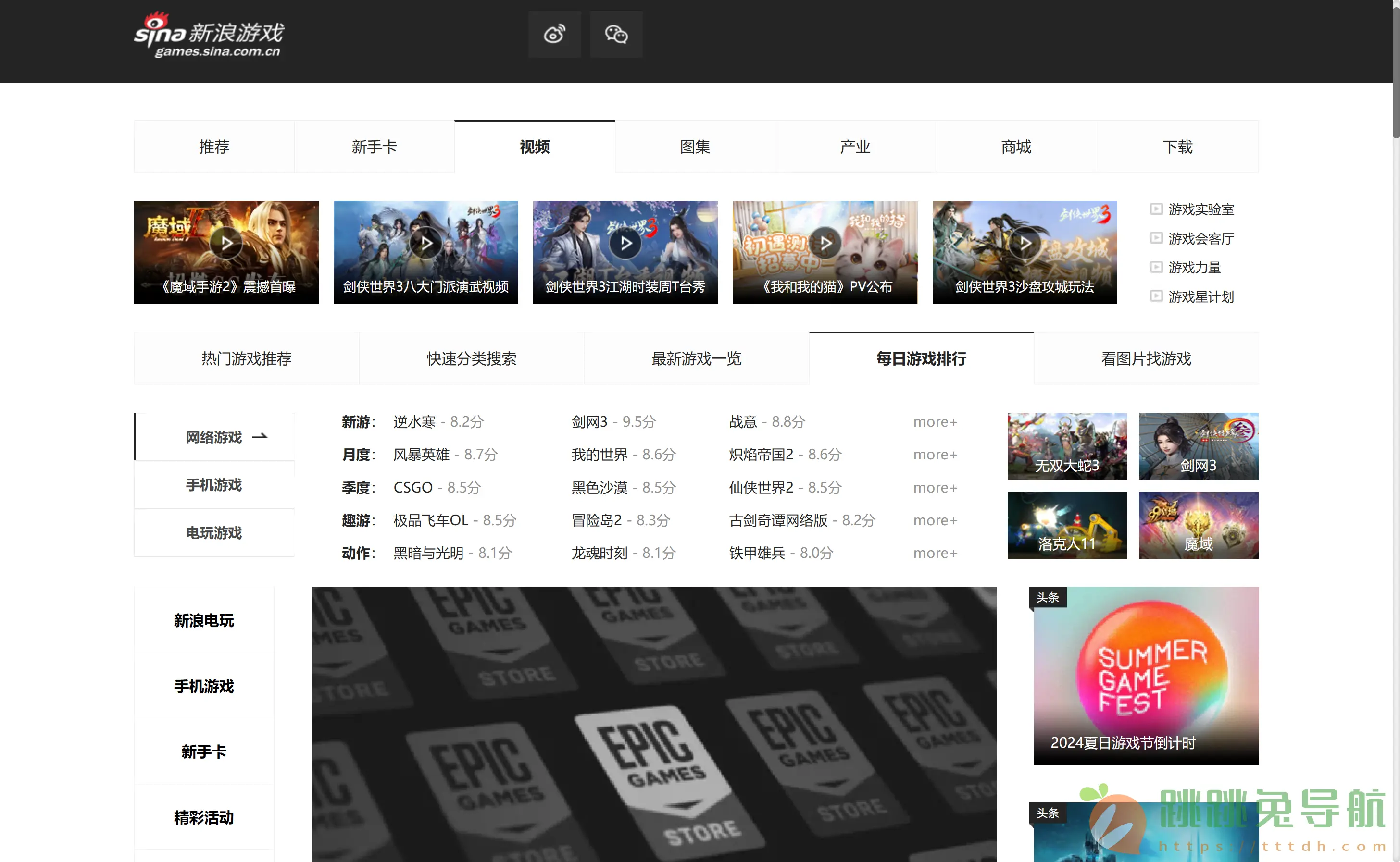Click the arrow next to 网络游戏
The width and height of the screenshot is (1400, 862).
260,437
